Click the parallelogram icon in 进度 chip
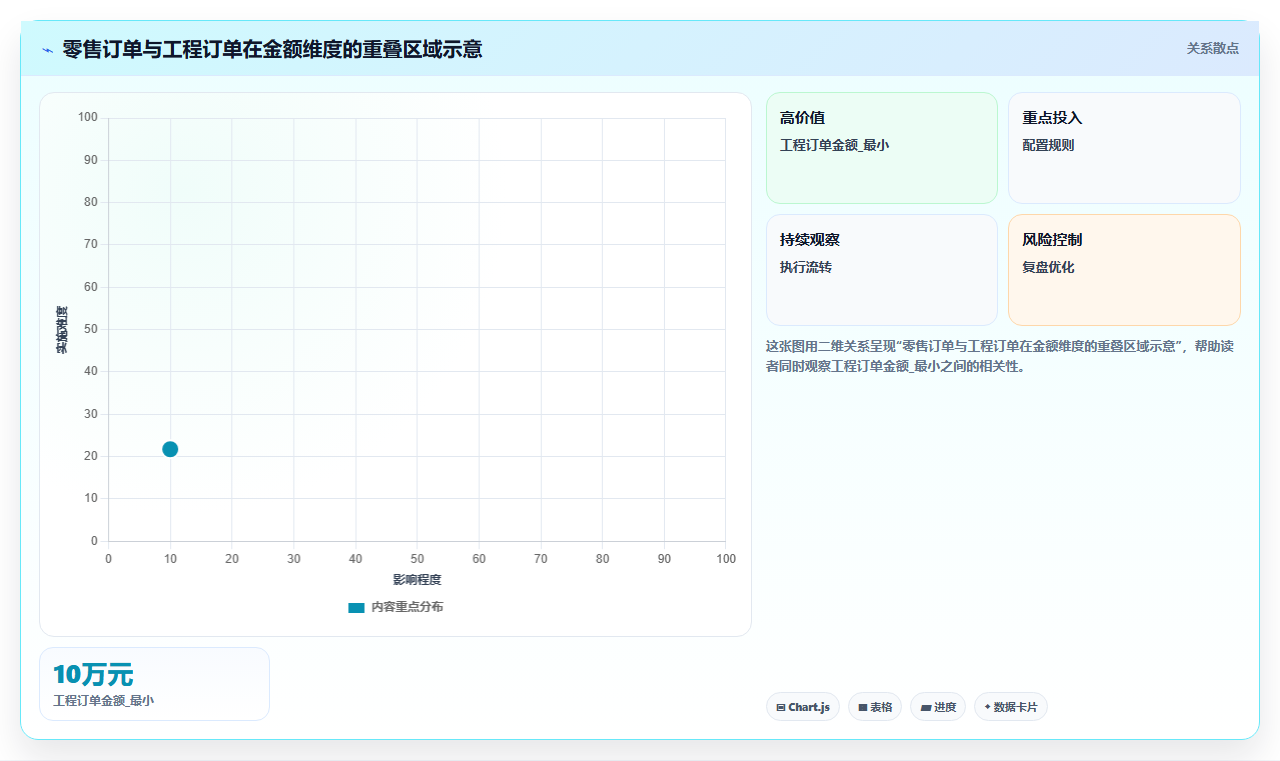Screen dimensions: 1280x761 point(925,707)
